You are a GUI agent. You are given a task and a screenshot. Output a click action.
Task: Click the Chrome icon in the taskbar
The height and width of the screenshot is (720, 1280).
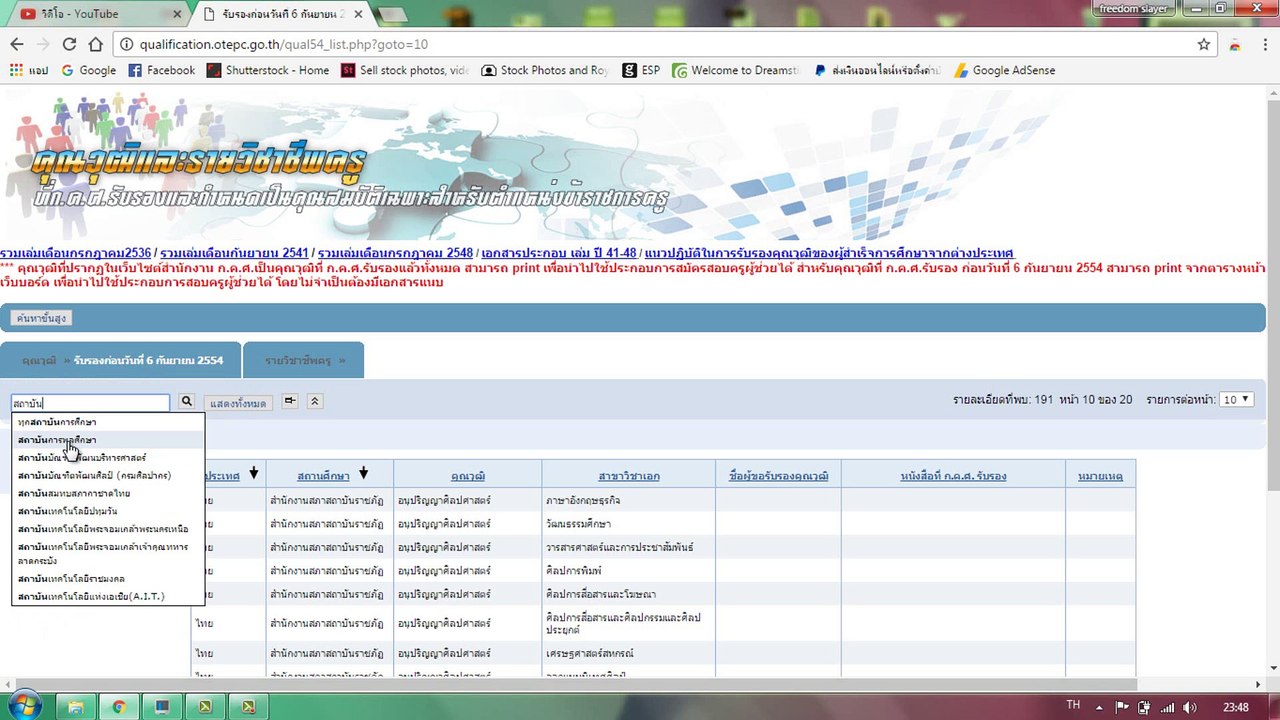coord(119,707)
